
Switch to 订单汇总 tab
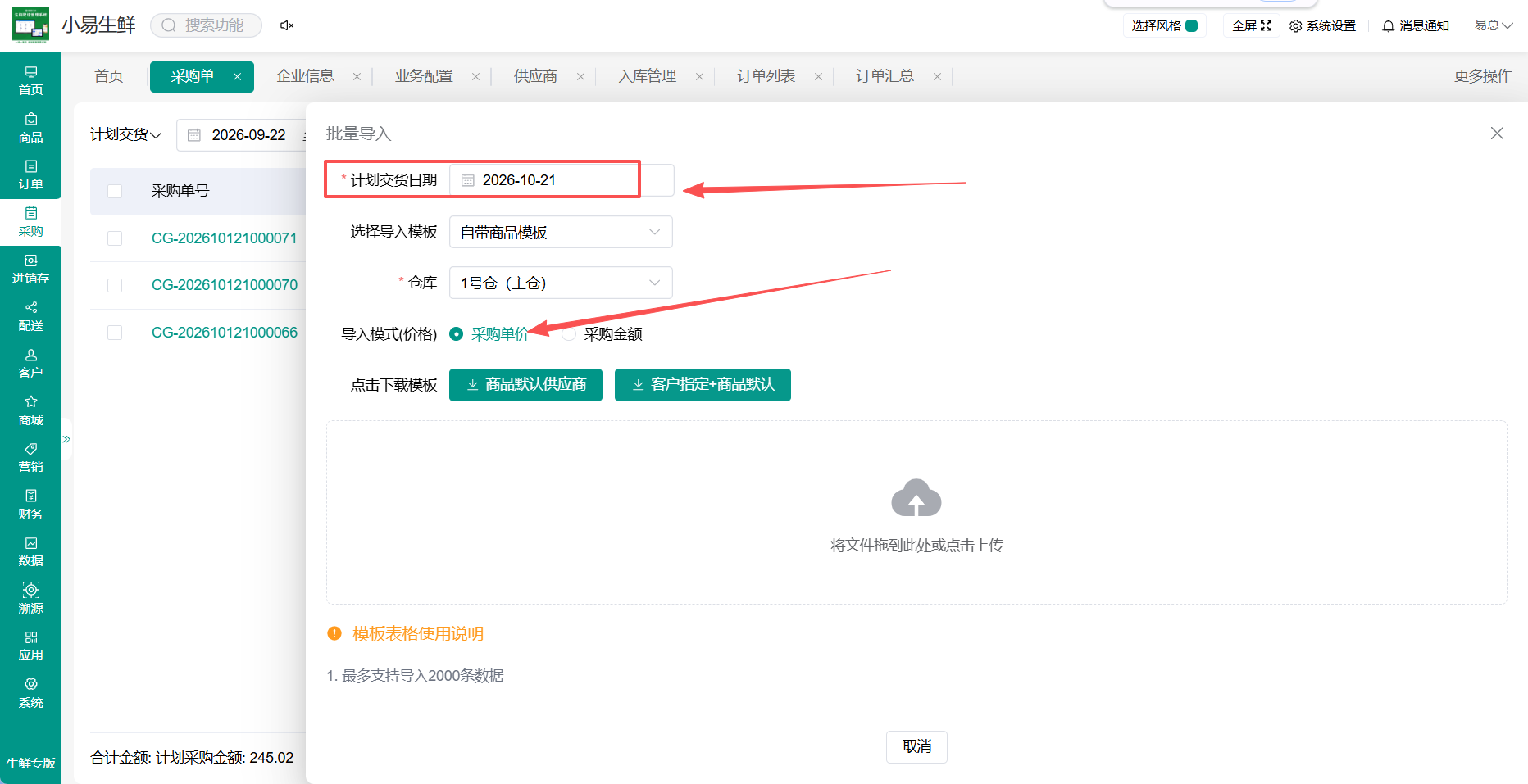click(885, 76)
